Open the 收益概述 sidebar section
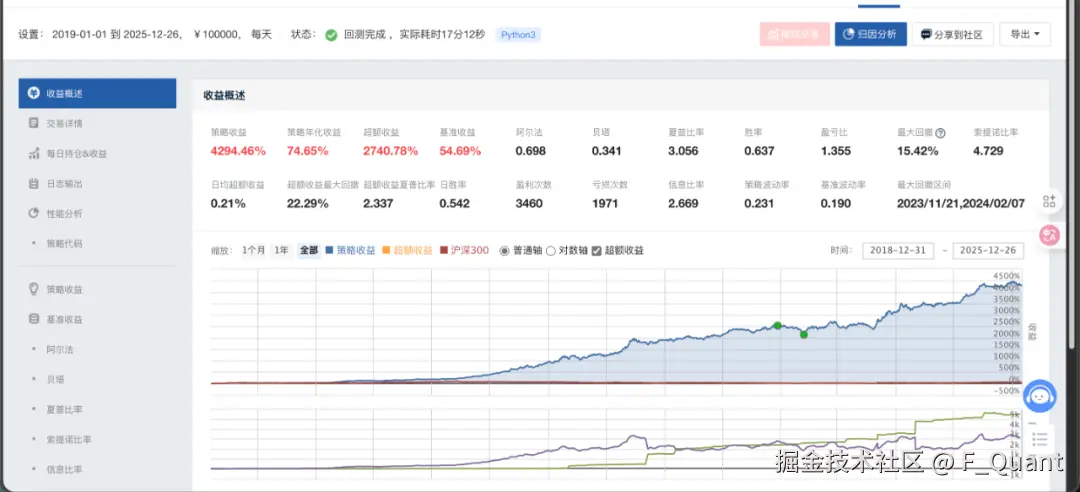This screenshot has height=492, width=1080. 97,93
